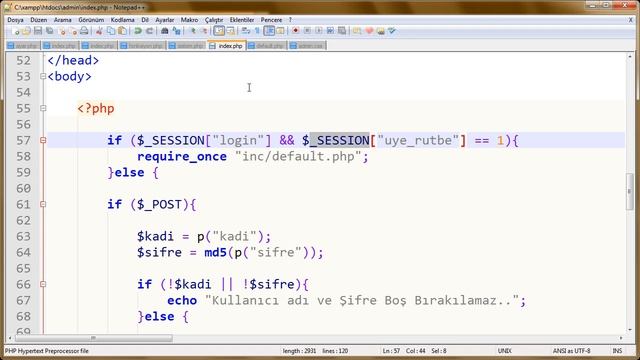The height and width of the screenshot is (360, 640).
Task: Switch to the default.php tab
Action: [x=266, y=46]
